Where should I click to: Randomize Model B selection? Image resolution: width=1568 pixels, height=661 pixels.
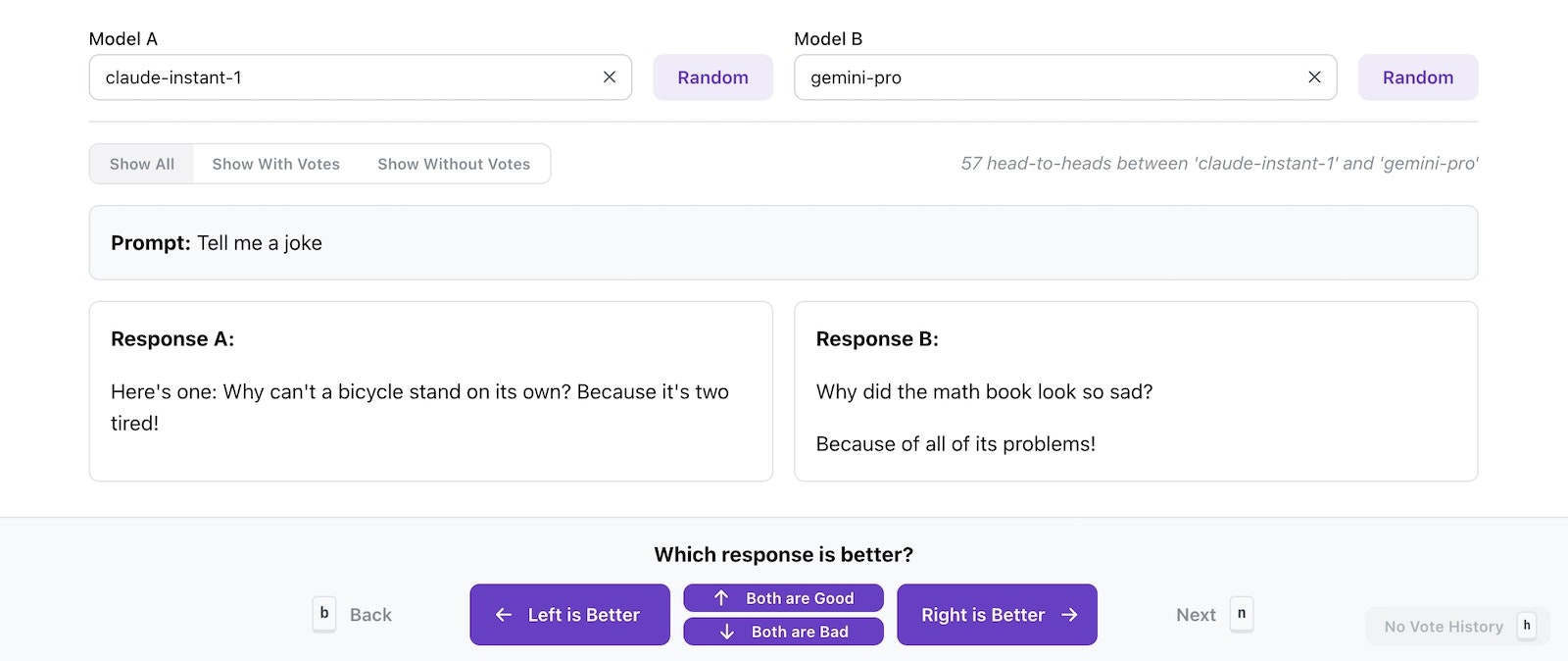tap(1417, 77)
